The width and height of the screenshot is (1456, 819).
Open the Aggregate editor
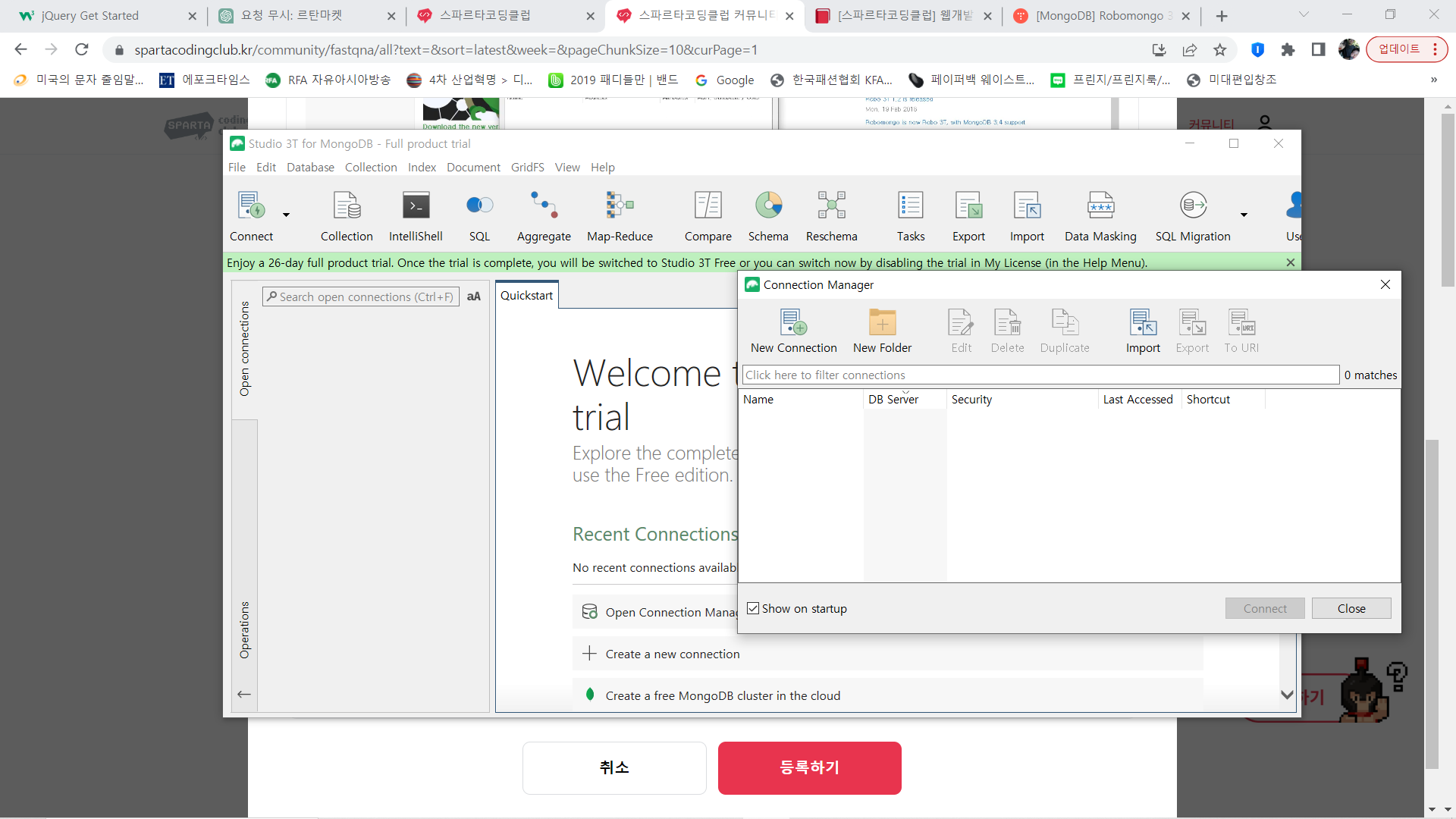click(x=544, y=216)
